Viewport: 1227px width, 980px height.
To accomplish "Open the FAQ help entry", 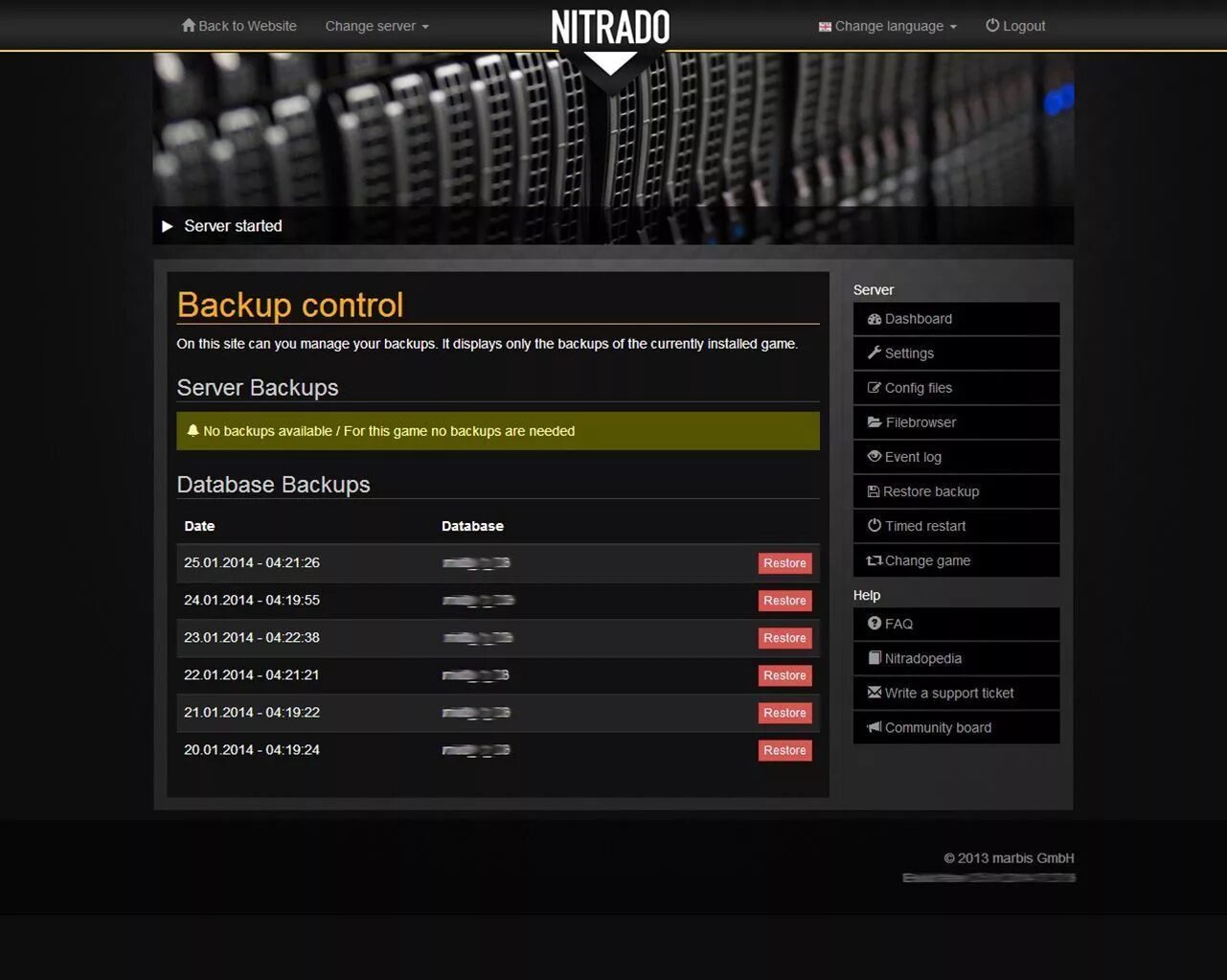I will [956, 624].
